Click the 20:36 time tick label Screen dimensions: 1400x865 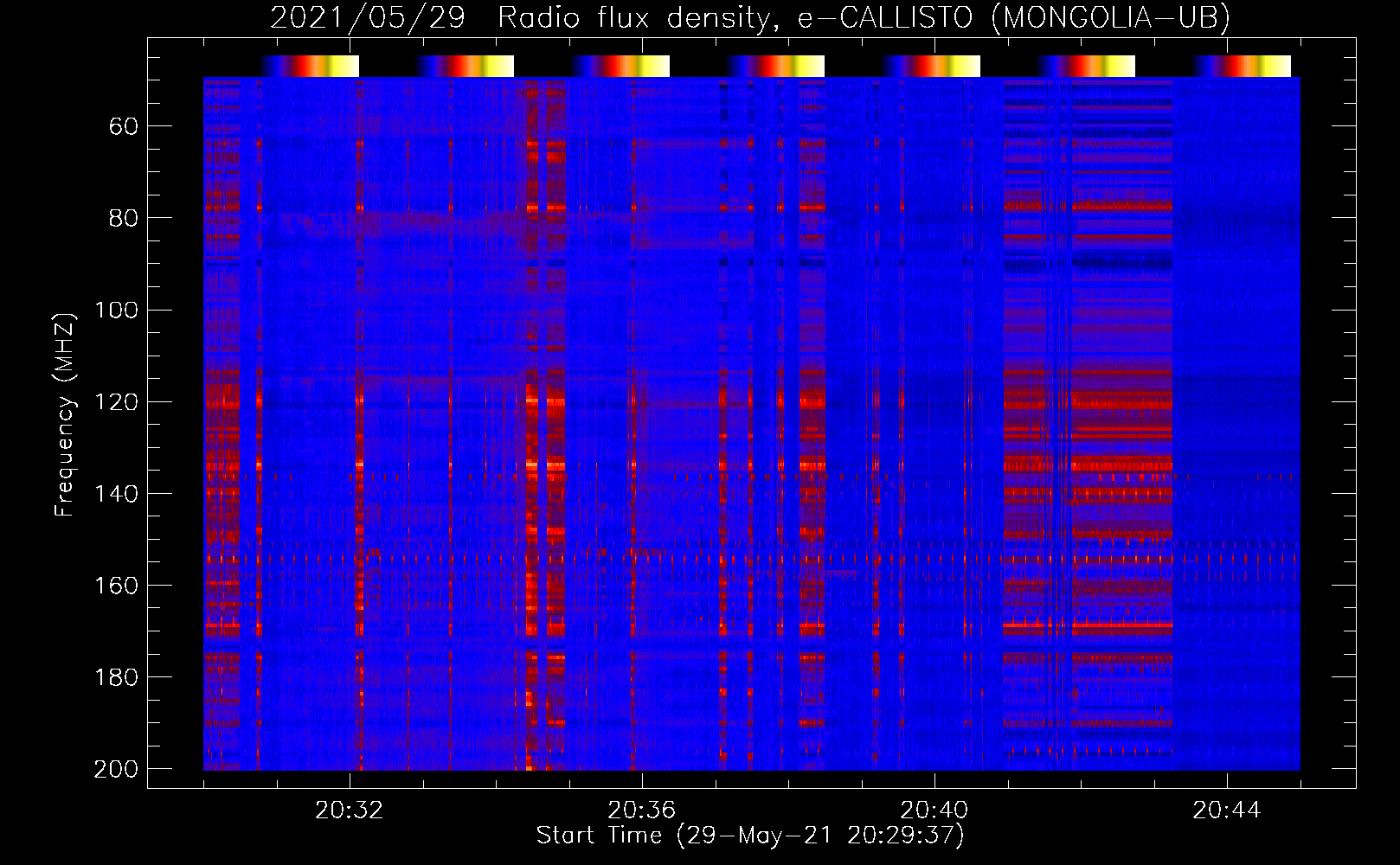pyautogui.click(x=642, y=811)
